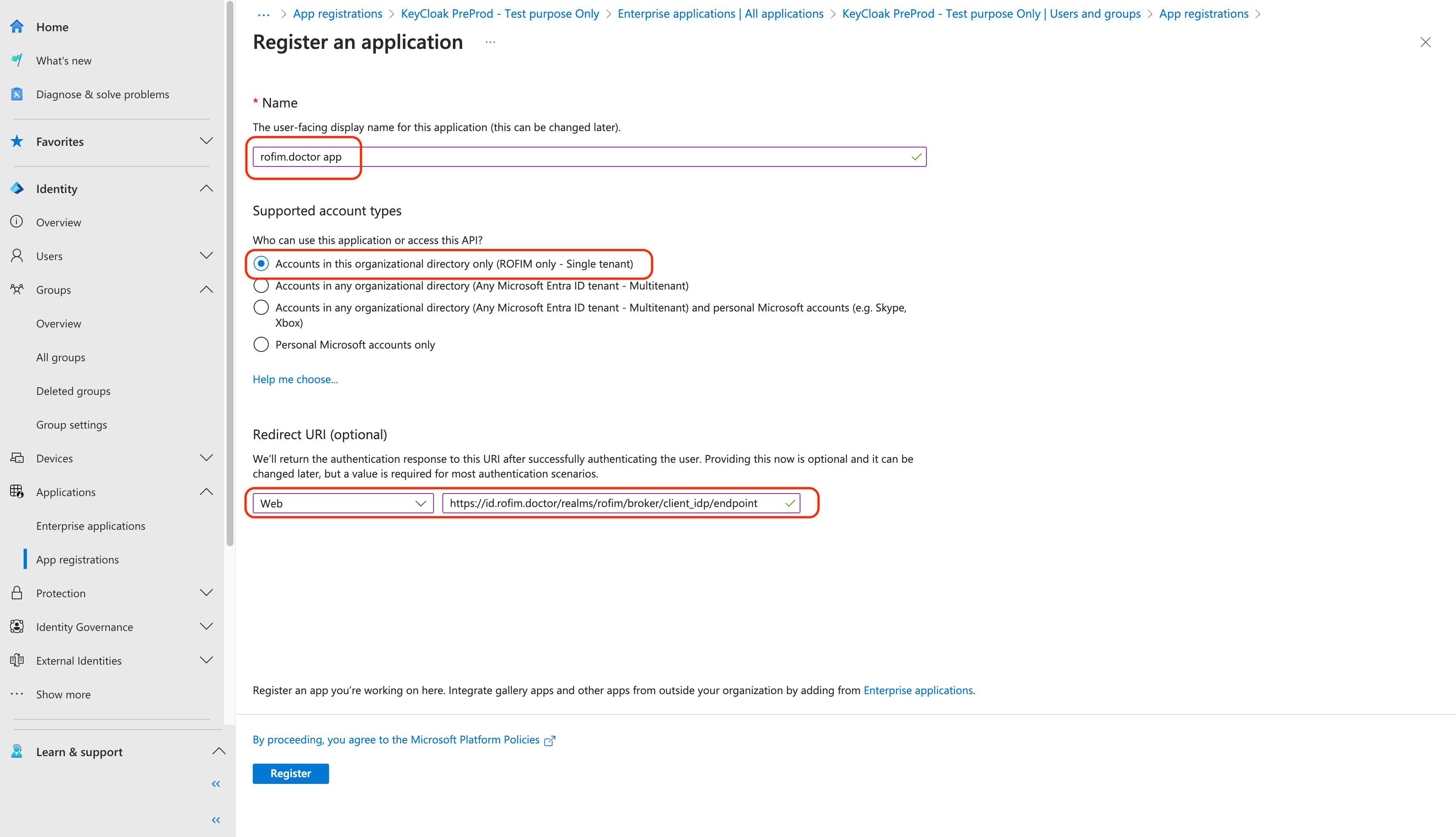Click the What's new icon

17,60
